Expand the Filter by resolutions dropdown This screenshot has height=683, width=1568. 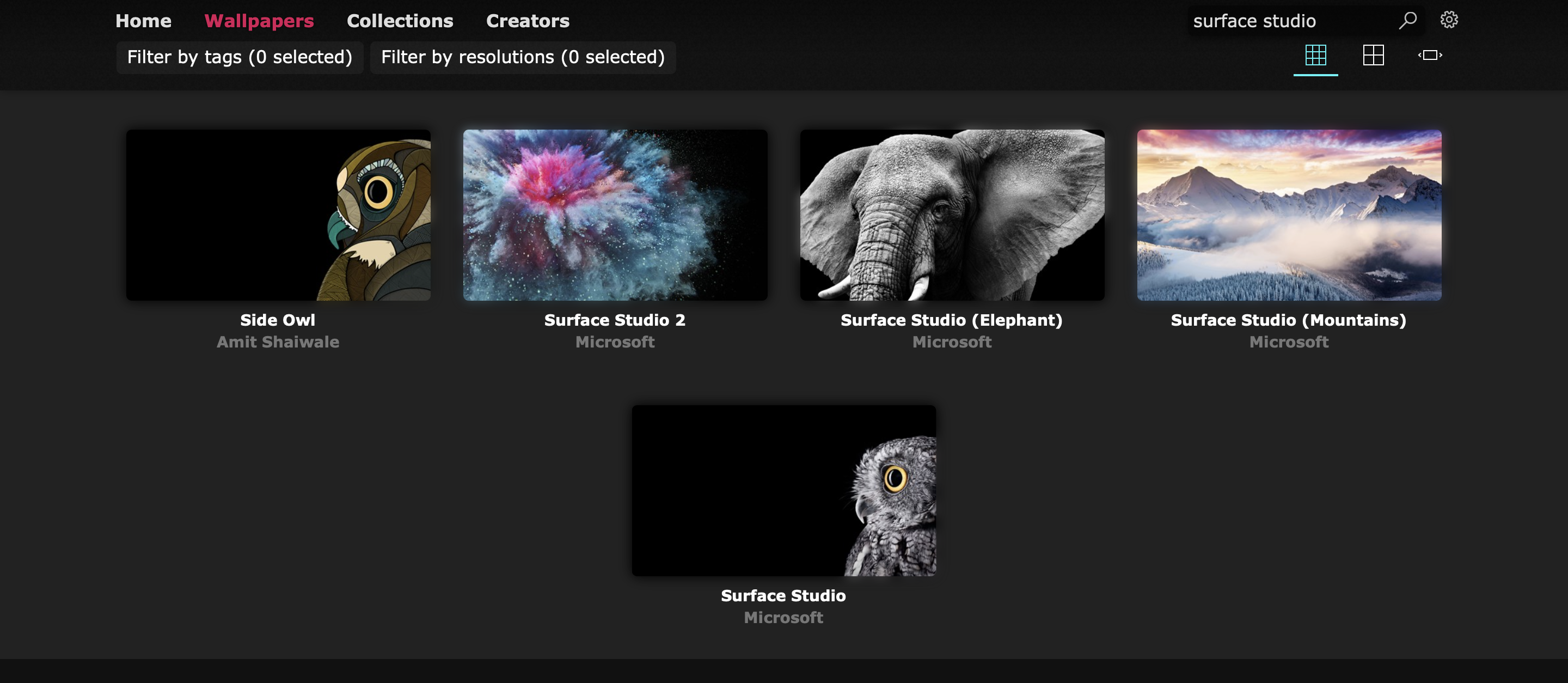coord(523,57)
